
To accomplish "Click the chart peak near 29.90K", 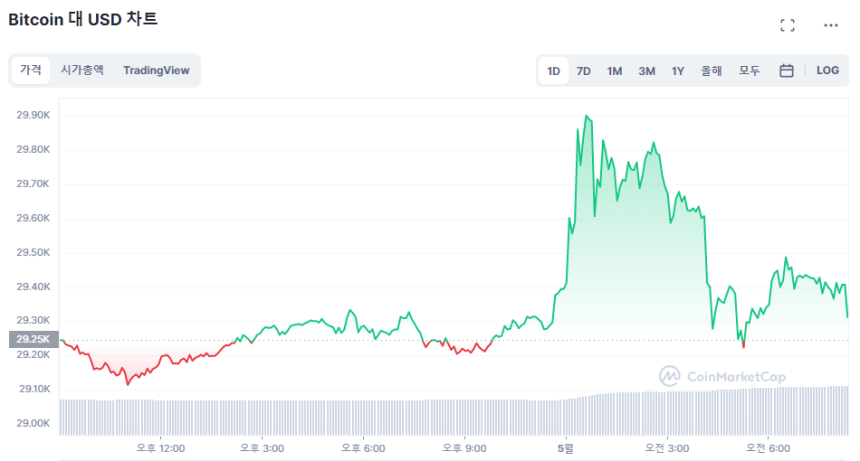I will 586,117.
